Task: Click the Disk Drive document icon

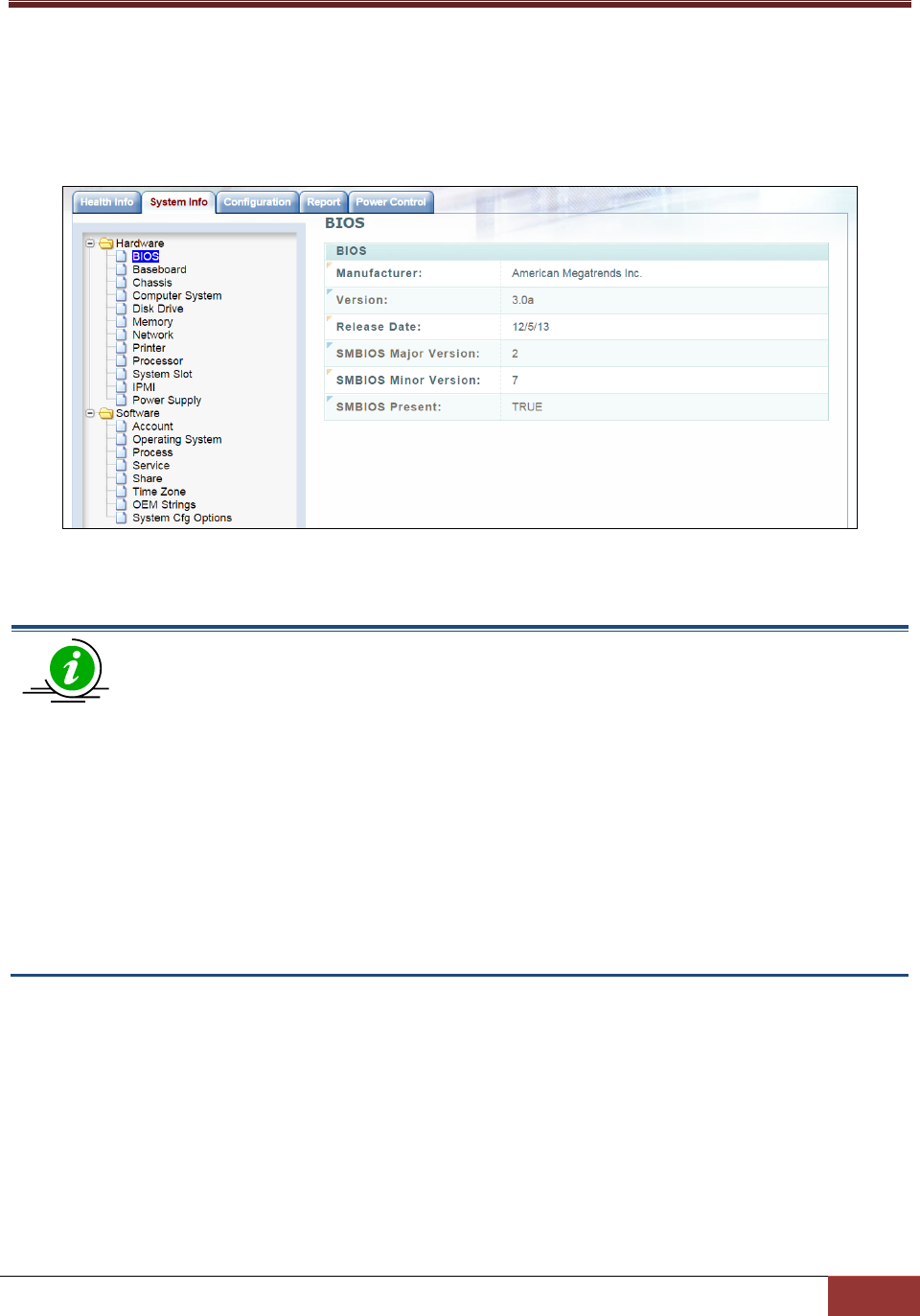Action: (122, 309)
